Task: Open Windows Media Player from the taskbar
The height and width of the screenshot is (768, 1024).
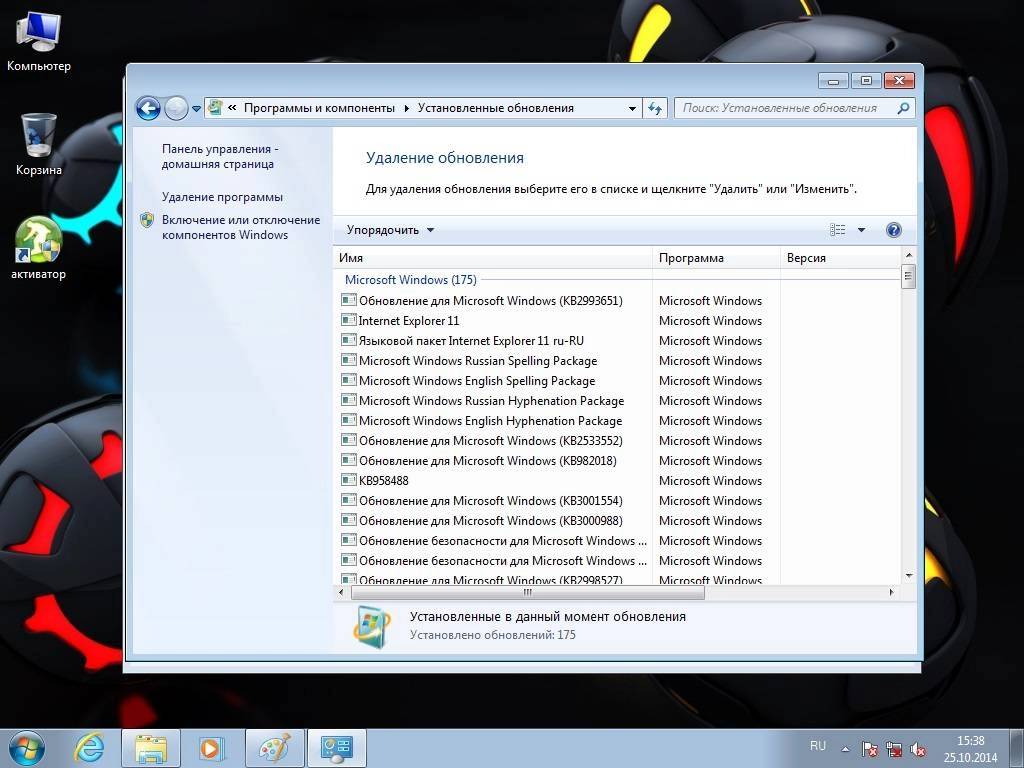Action: 212,748
